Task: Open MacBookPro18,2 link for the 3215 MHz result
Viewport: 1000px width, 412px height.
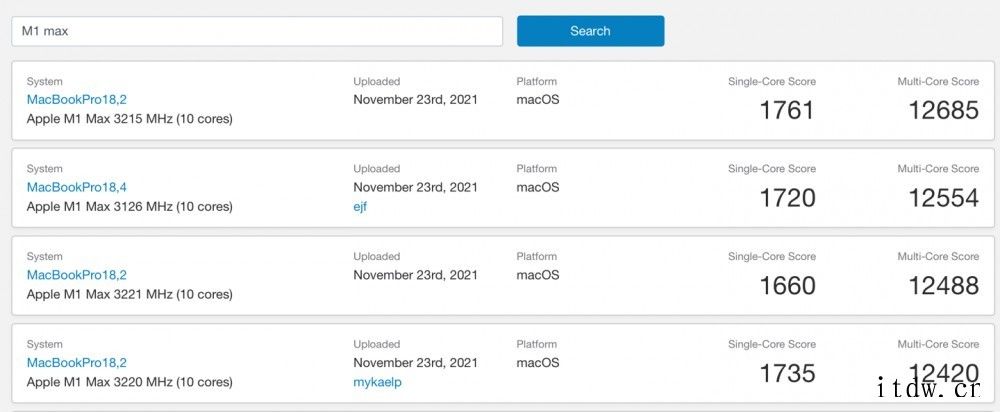Action: tap(77, 99)
